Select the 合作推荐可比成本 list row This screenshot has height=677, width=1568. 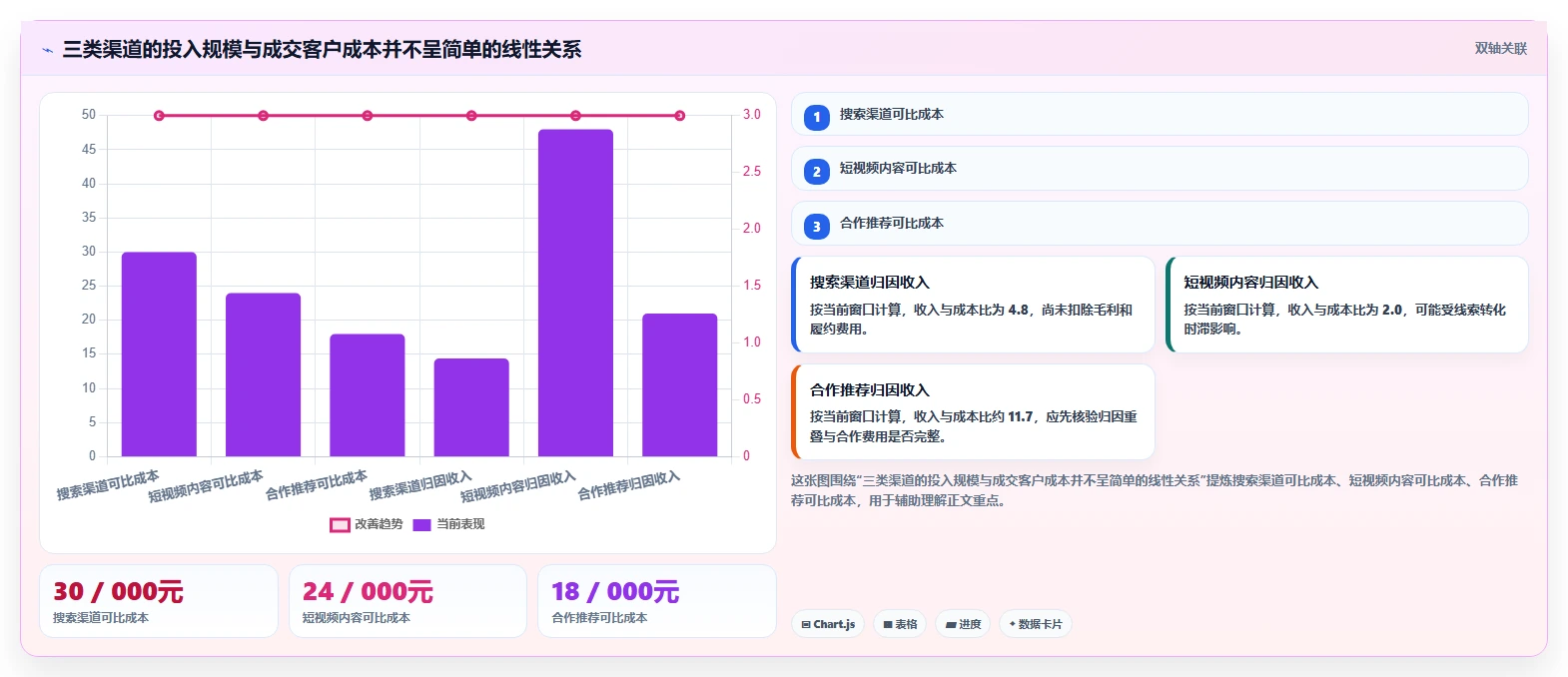(1160, 224)
